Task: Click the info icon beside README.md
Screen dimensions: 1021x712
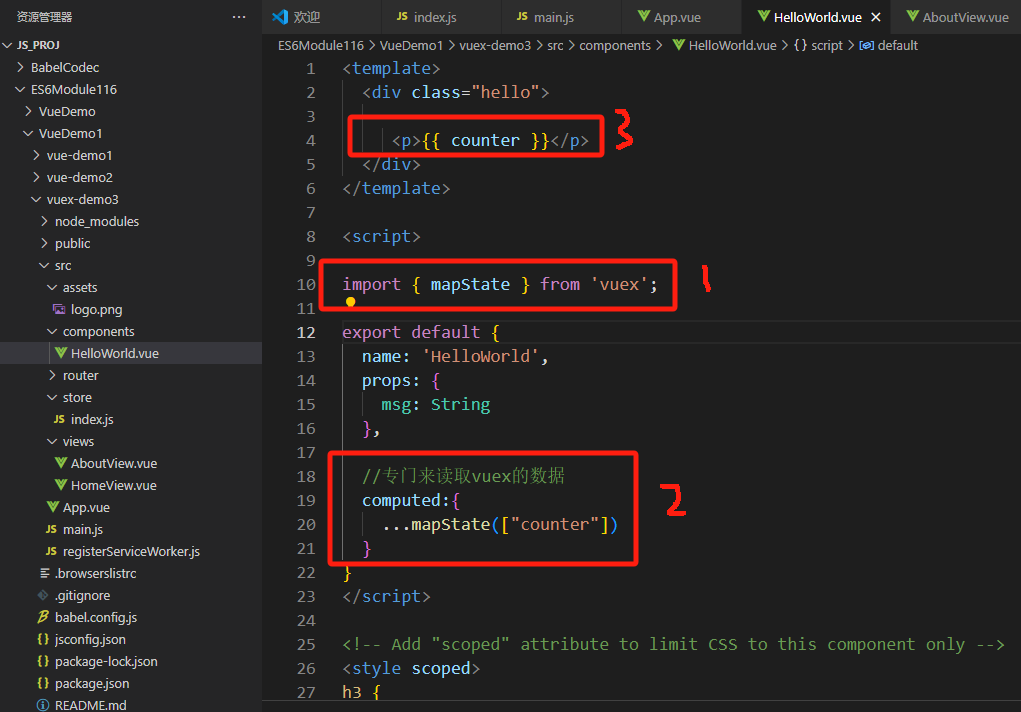Action: click(x=43, y=705)
